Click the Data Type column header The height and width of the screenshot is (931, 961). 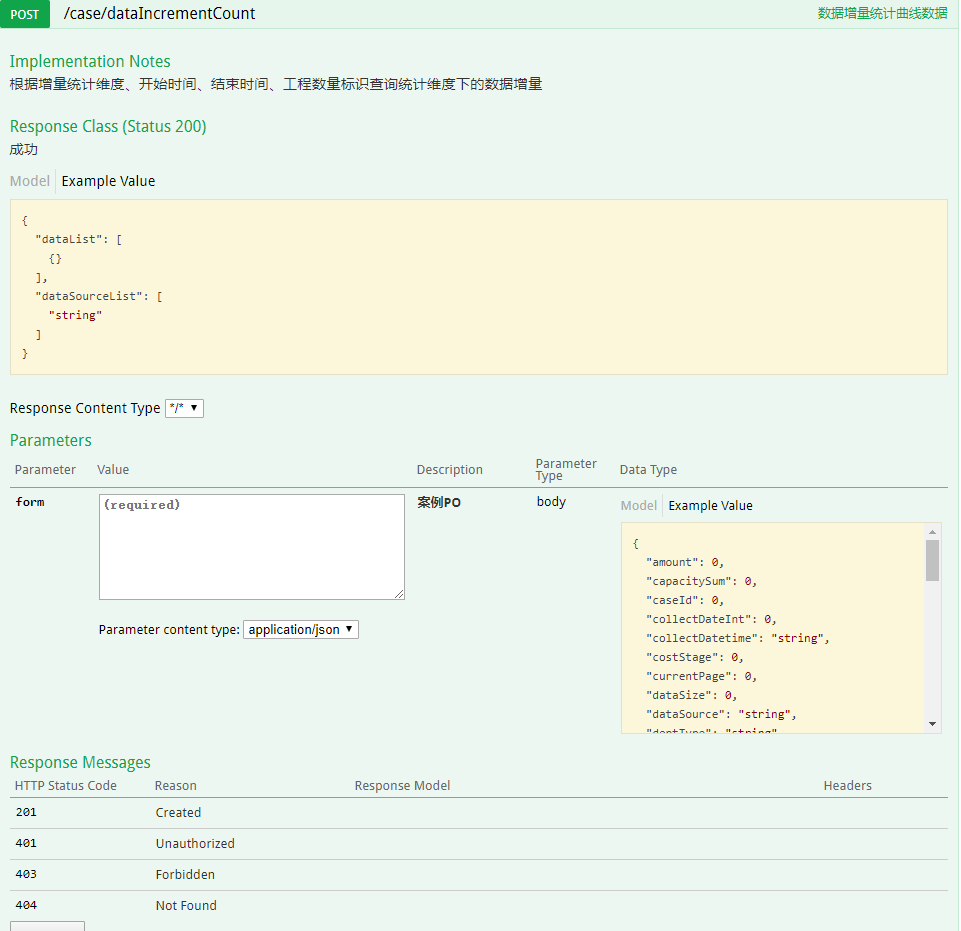(x=648, y=469)
